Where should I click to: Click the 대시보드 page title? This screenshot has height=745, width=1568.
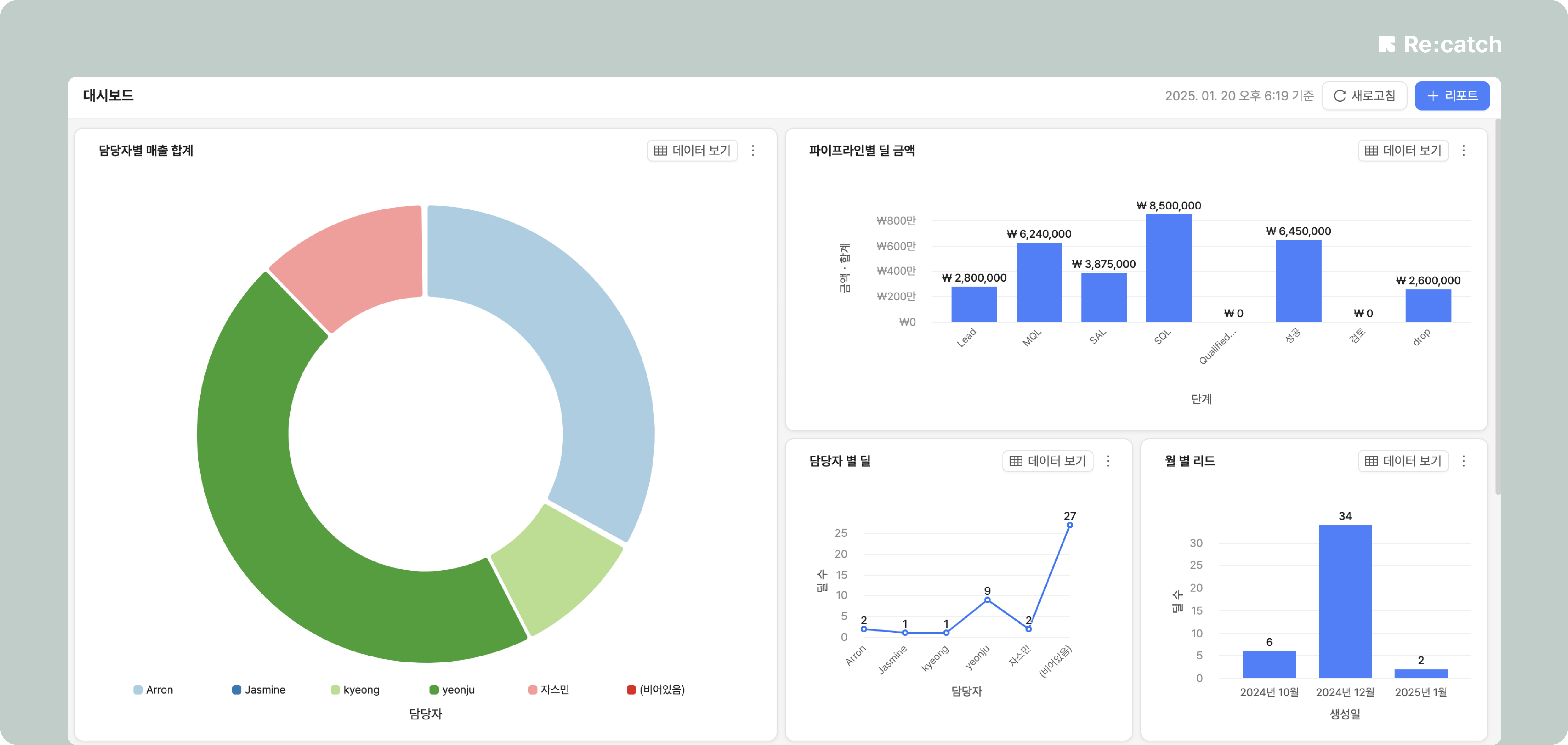[x=108, y=96]
